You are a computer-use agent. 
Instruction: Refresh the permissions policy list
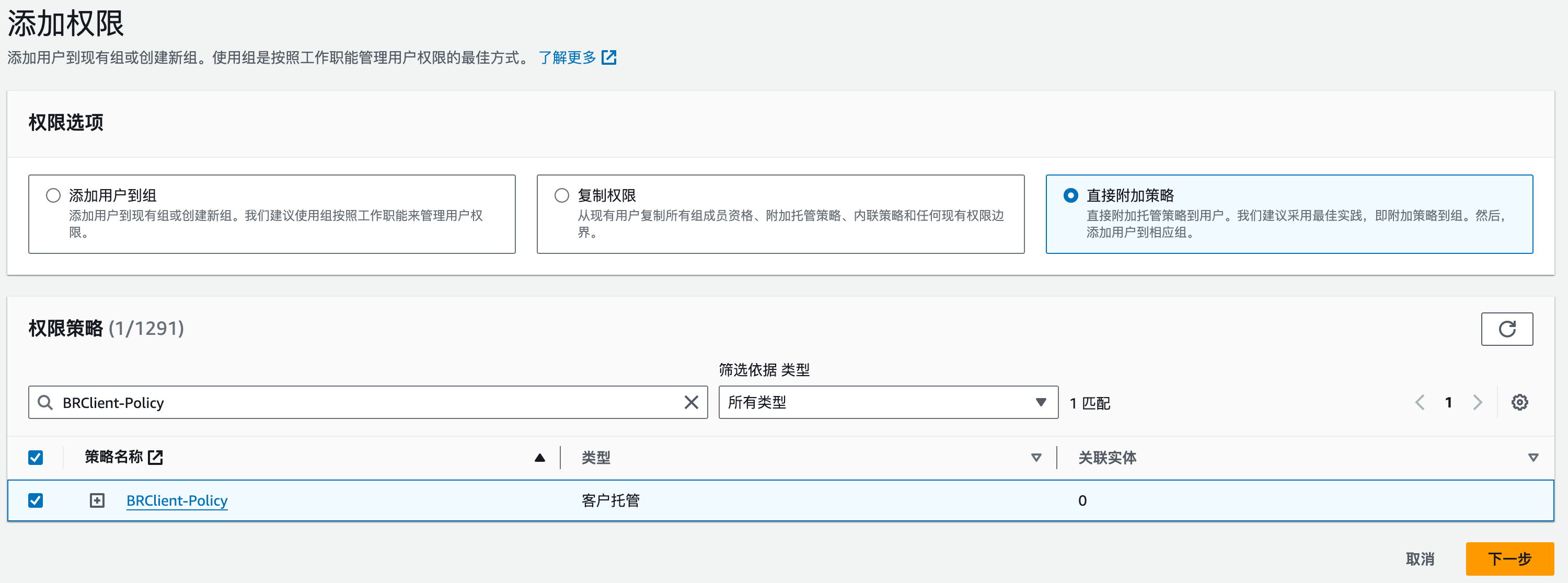(1508, 329)
